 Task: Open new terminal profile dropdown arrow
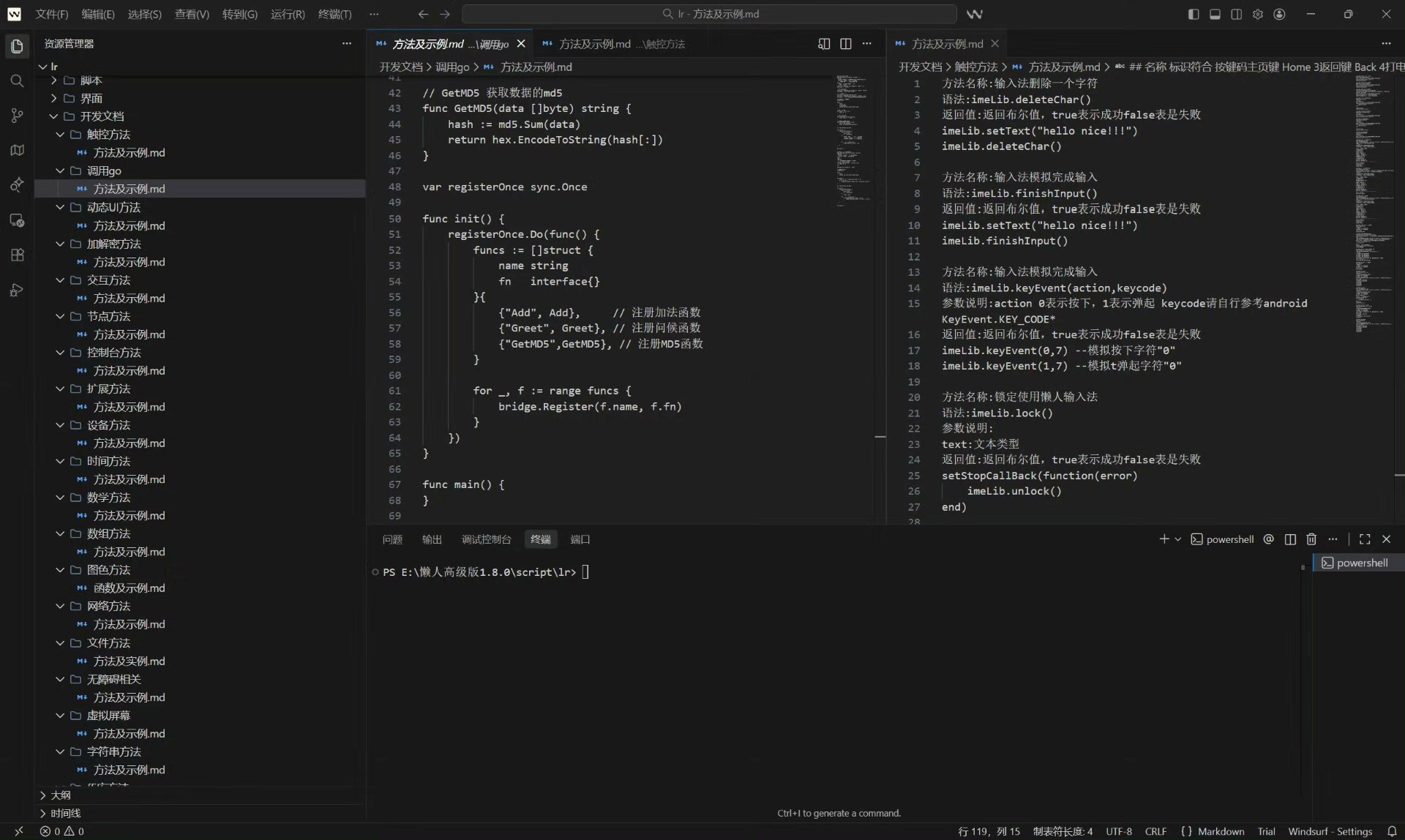(x=1178, y=539)
